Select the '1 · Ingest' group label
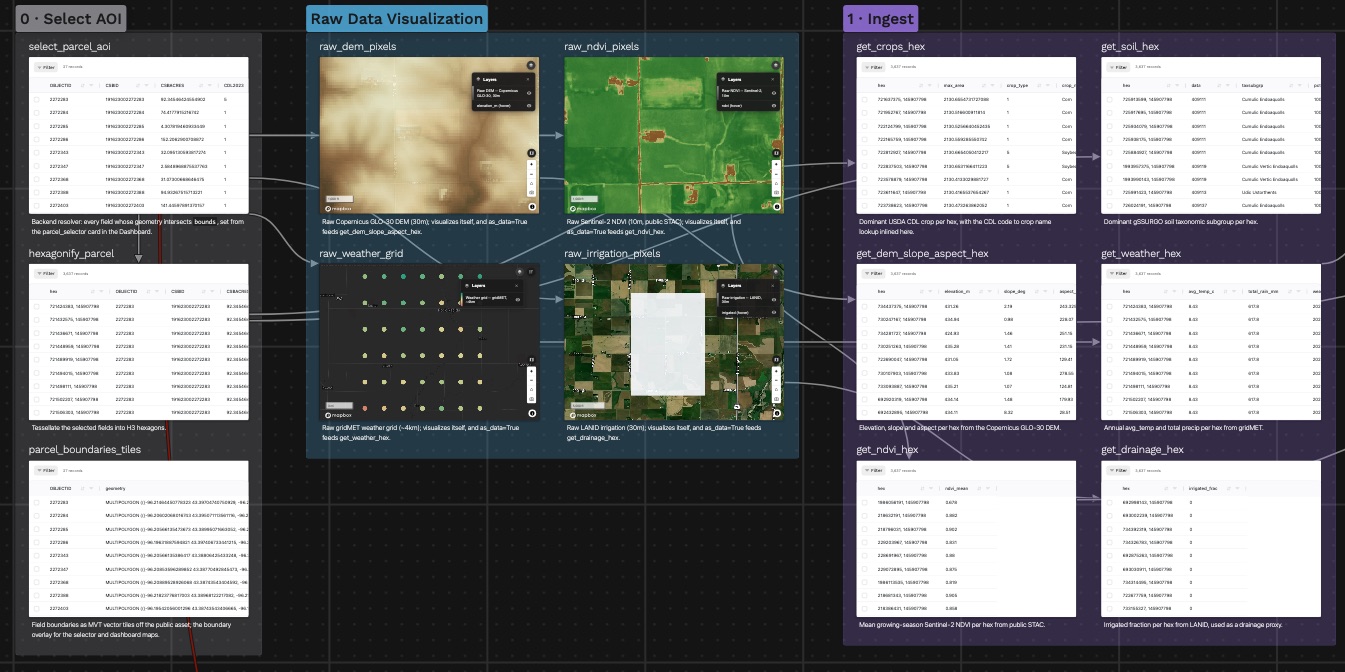The height and width of the screenshot is (672, 1345). [880, 19]
